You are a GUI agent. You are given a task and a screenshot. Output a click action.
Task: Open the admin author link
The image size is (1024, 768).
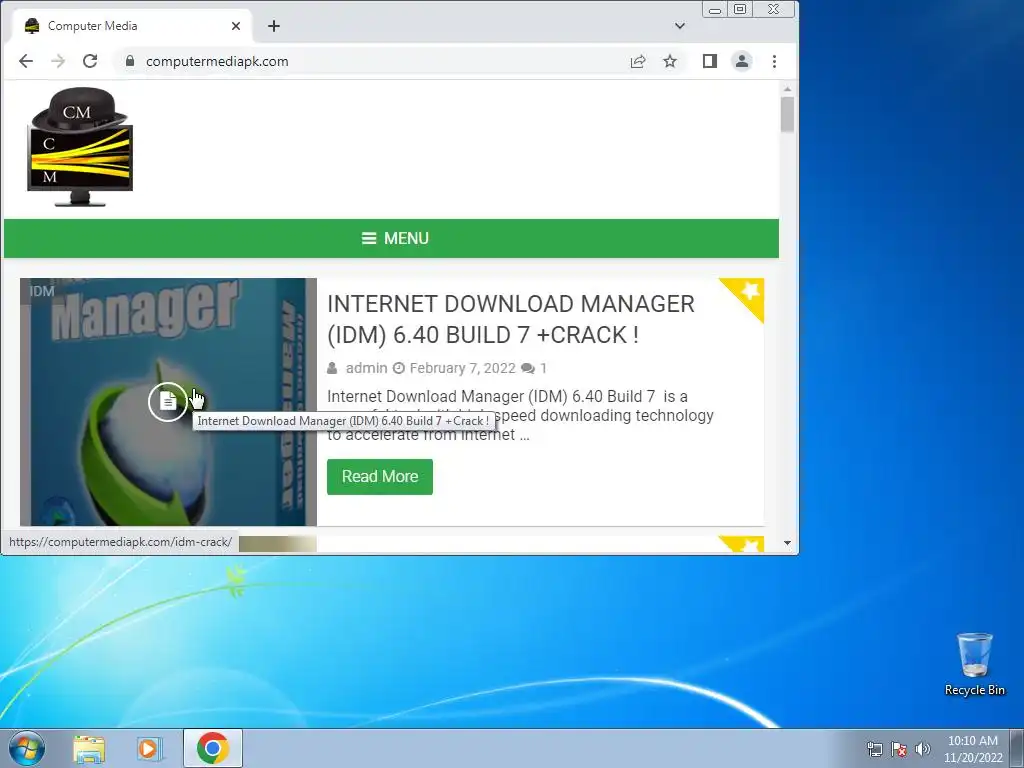[366, 368]
